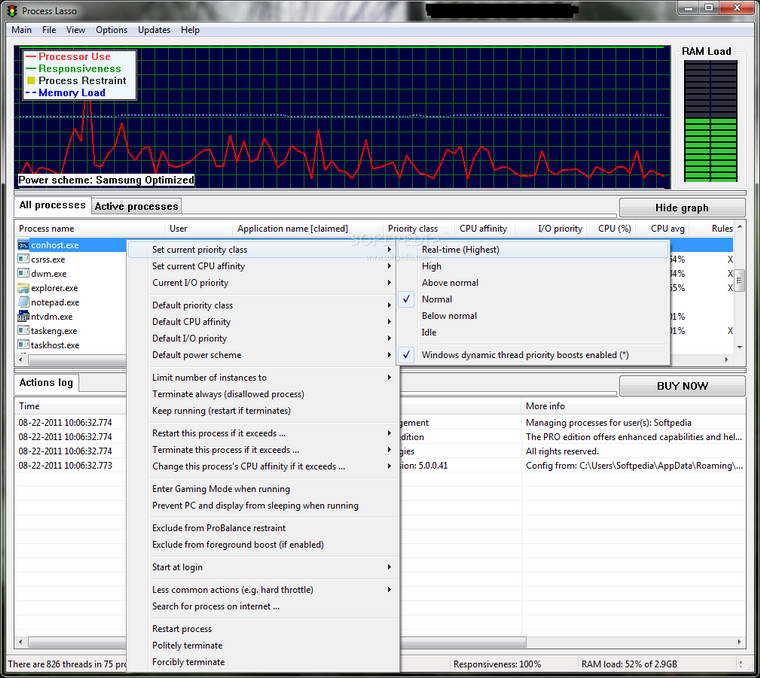Click the taskeng.exe process icon
Image resolution: width=760 pixels, height=678 pixels.
[23, 331]
